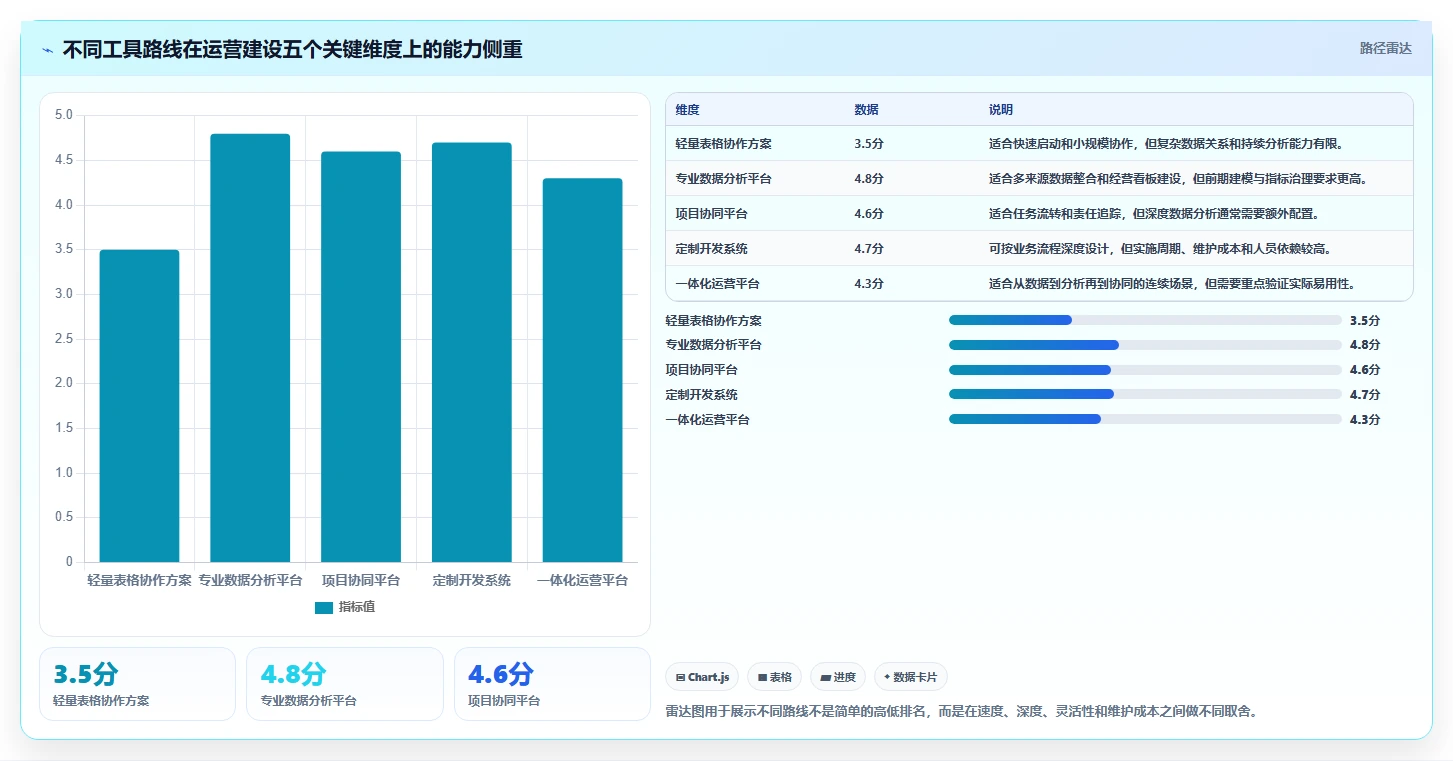The image size is (1453, 761).
Task: Click the 项目协同平台 progress bar
Action: click(x=1145, y=370)
